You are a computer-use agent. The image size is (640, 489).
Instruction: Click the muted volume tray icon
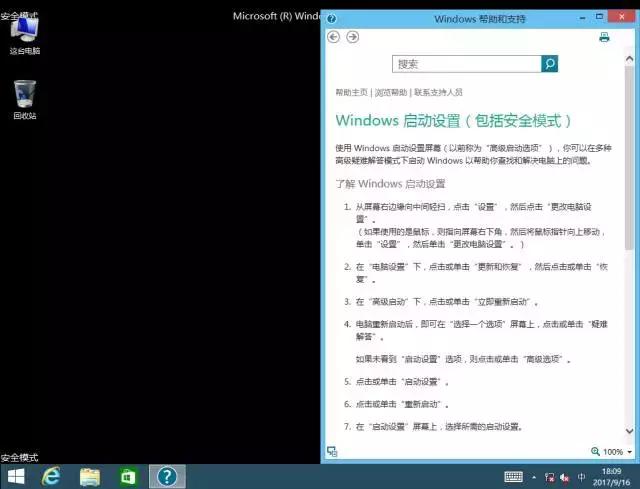565,477
